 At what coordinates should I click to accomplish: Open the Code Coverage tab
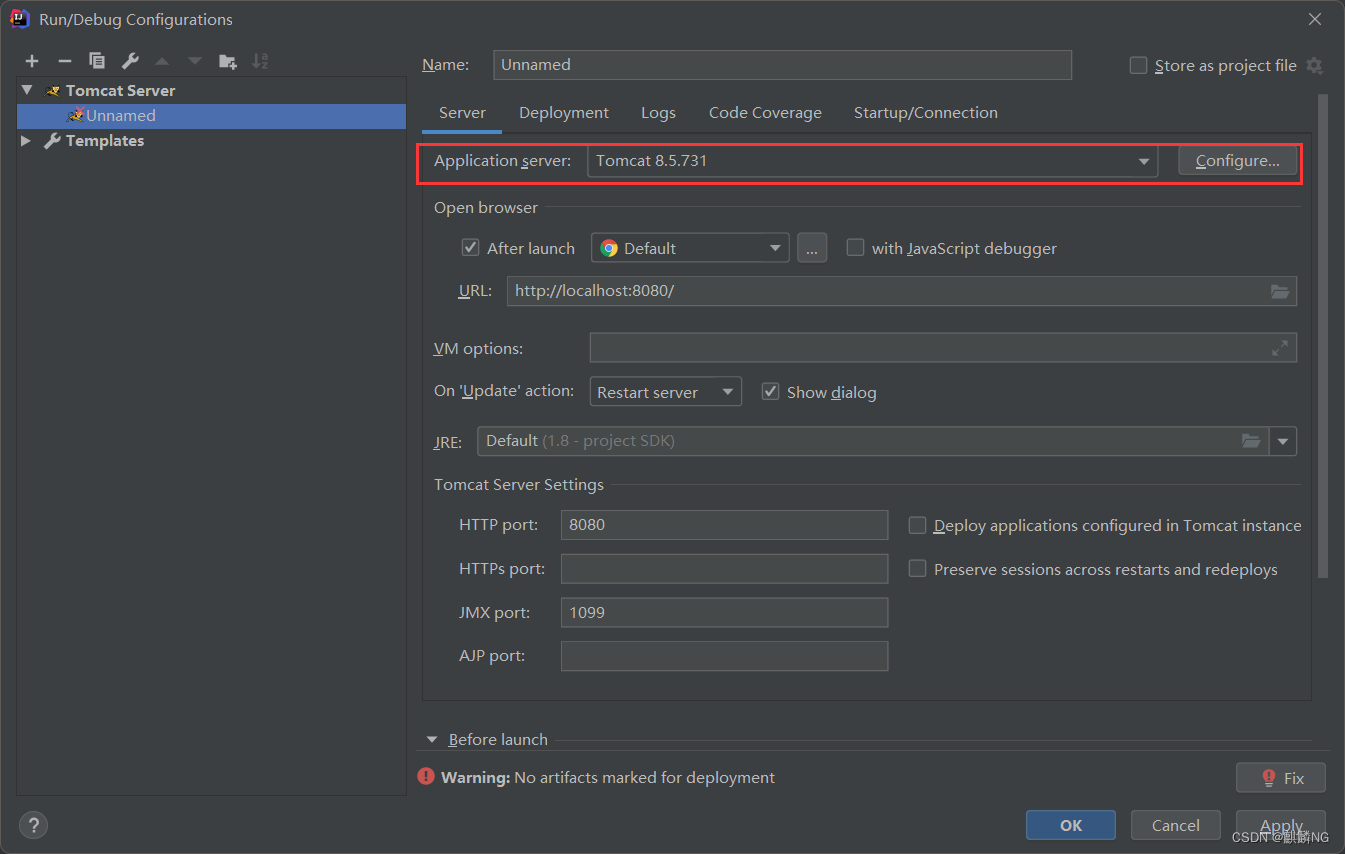tap(765, 113)
